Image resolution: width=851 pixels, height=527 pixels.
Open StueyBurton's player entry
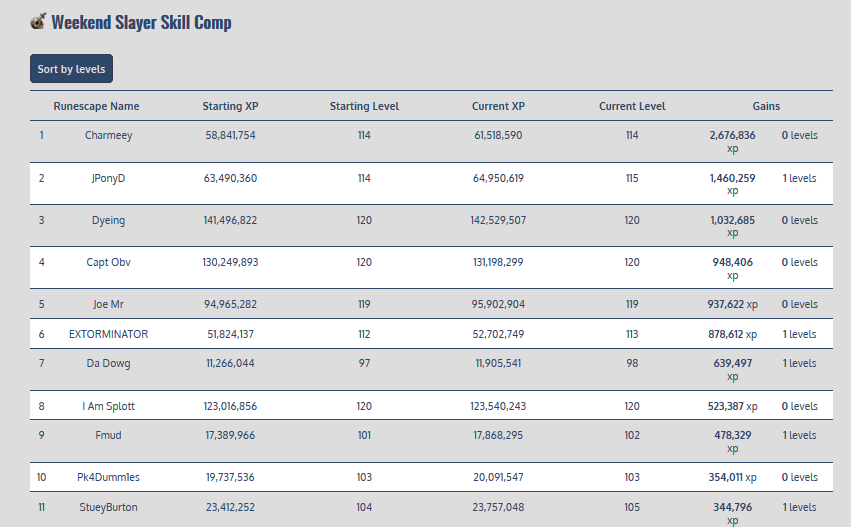(x=108, y=507)
